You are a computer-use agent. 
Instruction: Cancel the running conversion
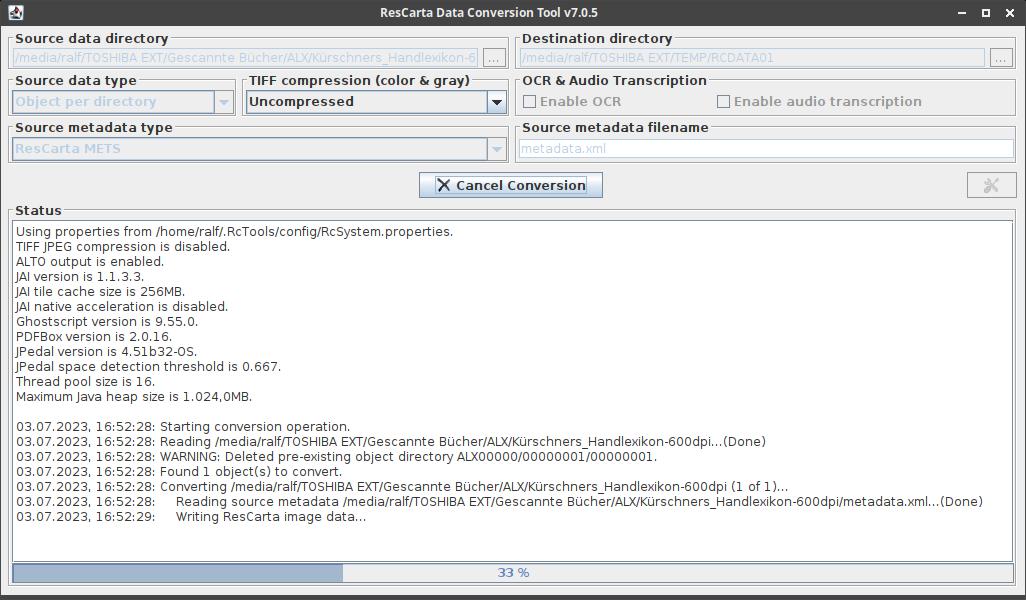510,185
